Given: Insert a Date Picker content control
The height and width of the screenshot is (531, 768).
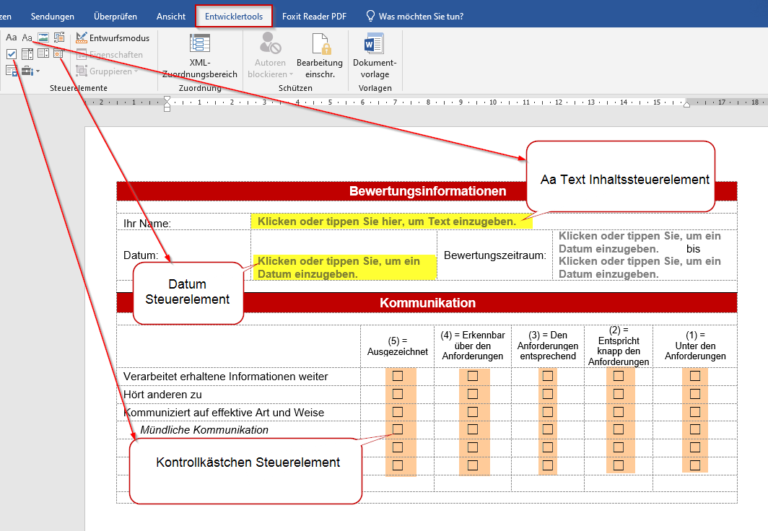Looking at the screenshot, I should (59, 53).
